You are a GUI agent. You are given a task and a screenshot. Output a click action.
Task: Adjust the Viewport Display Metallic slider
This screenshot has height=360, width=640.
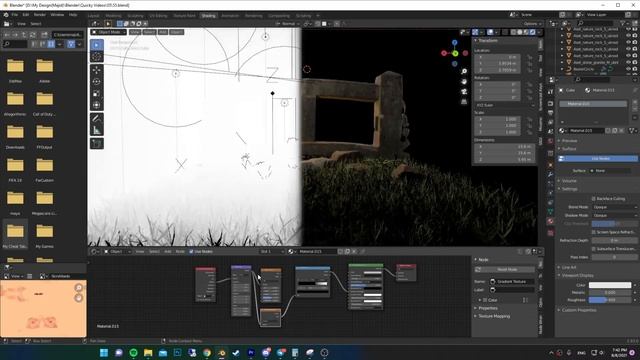(x=610, y=293)
